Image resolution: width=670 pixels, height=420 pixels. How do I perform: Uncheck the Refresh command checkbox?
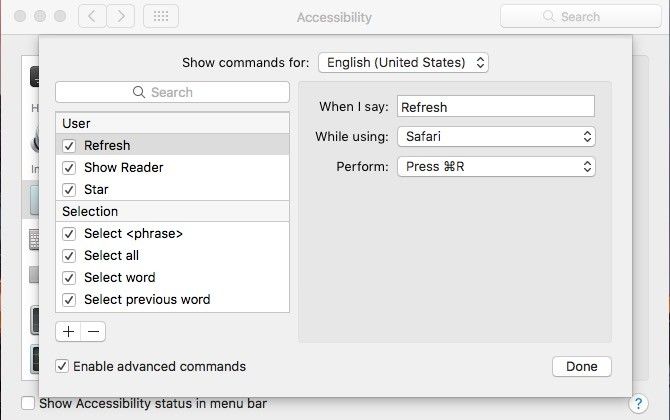(69, 145)
